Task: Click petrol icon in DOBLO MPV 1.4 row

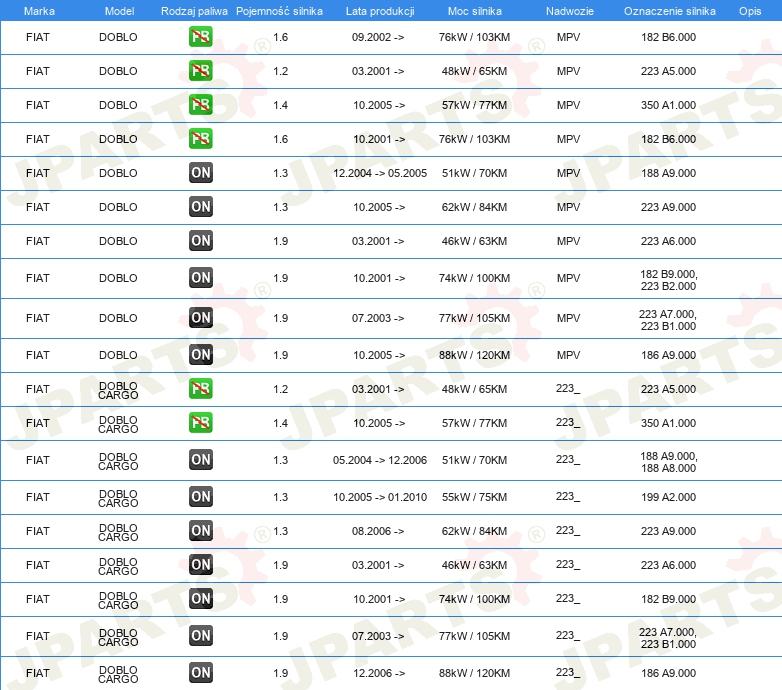Action: [x=200, y=105]
